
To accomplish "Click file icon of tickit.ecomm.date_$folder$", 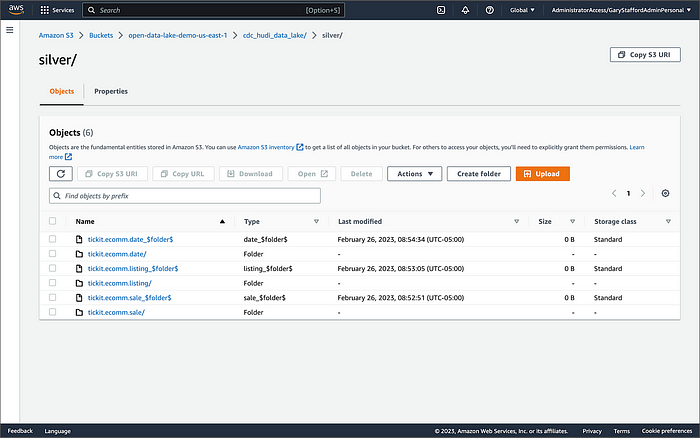I will [x=79, y=239].
